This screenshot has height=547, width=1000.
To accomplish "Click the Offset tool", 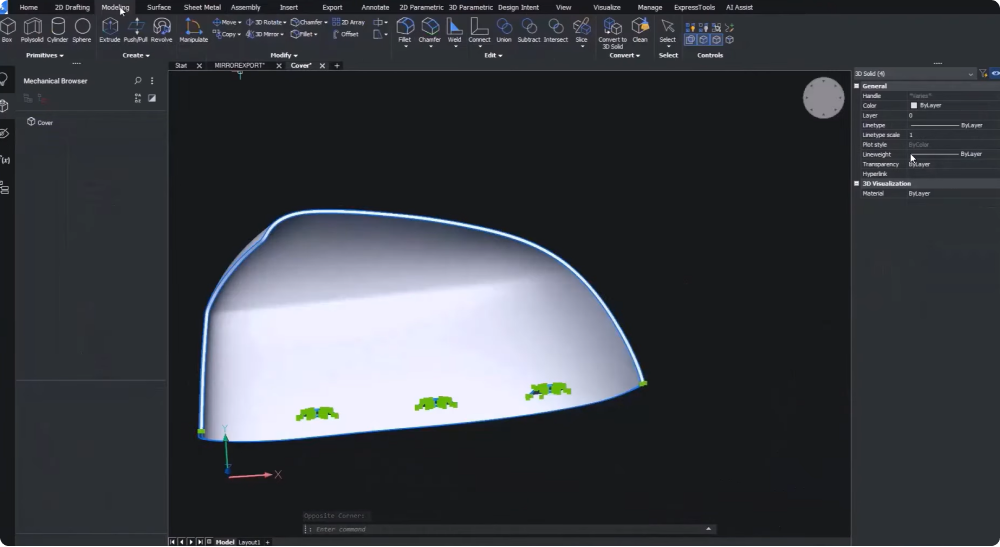I will click(346, 34).
